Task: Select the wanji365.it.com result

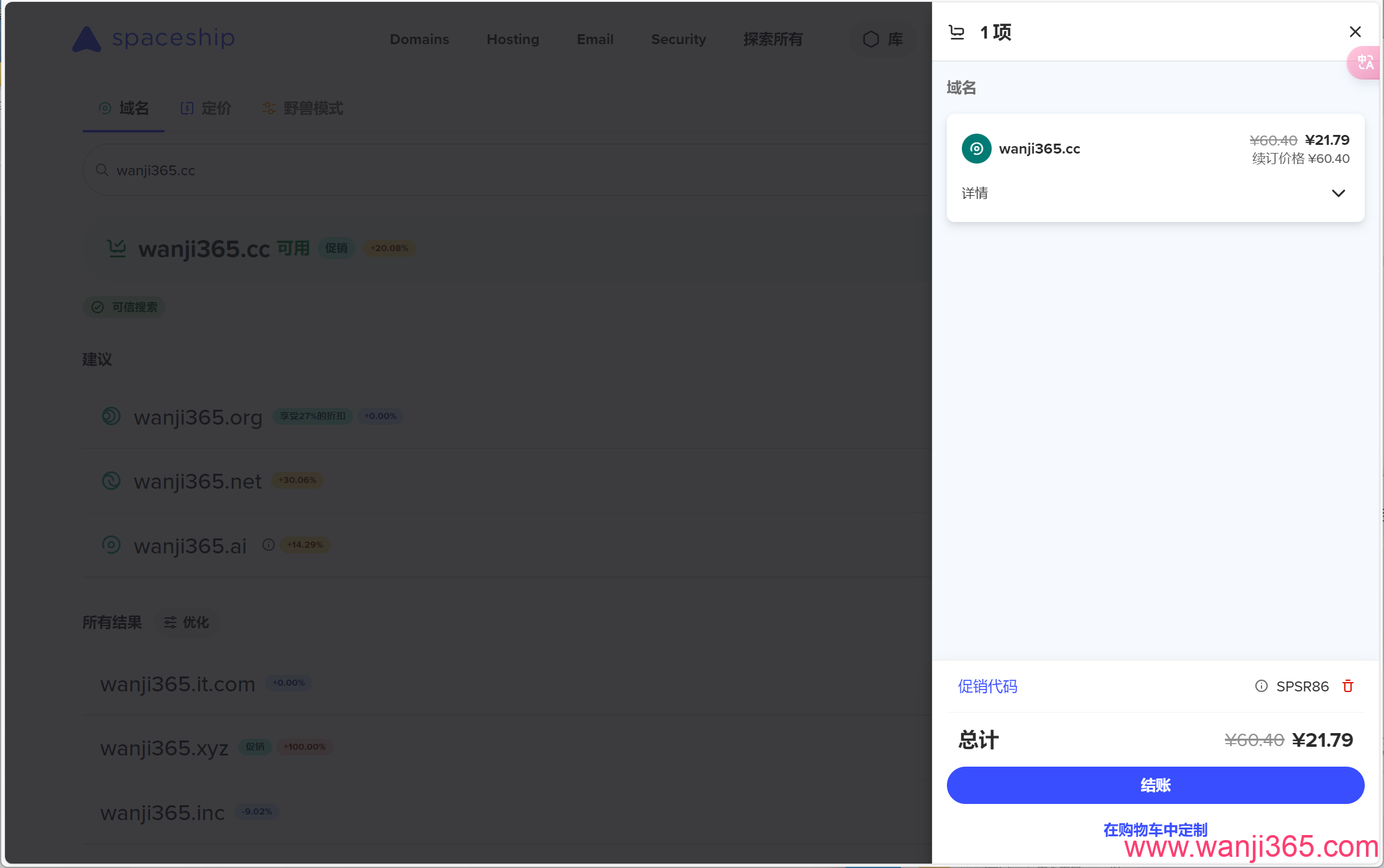Action: 178,684
